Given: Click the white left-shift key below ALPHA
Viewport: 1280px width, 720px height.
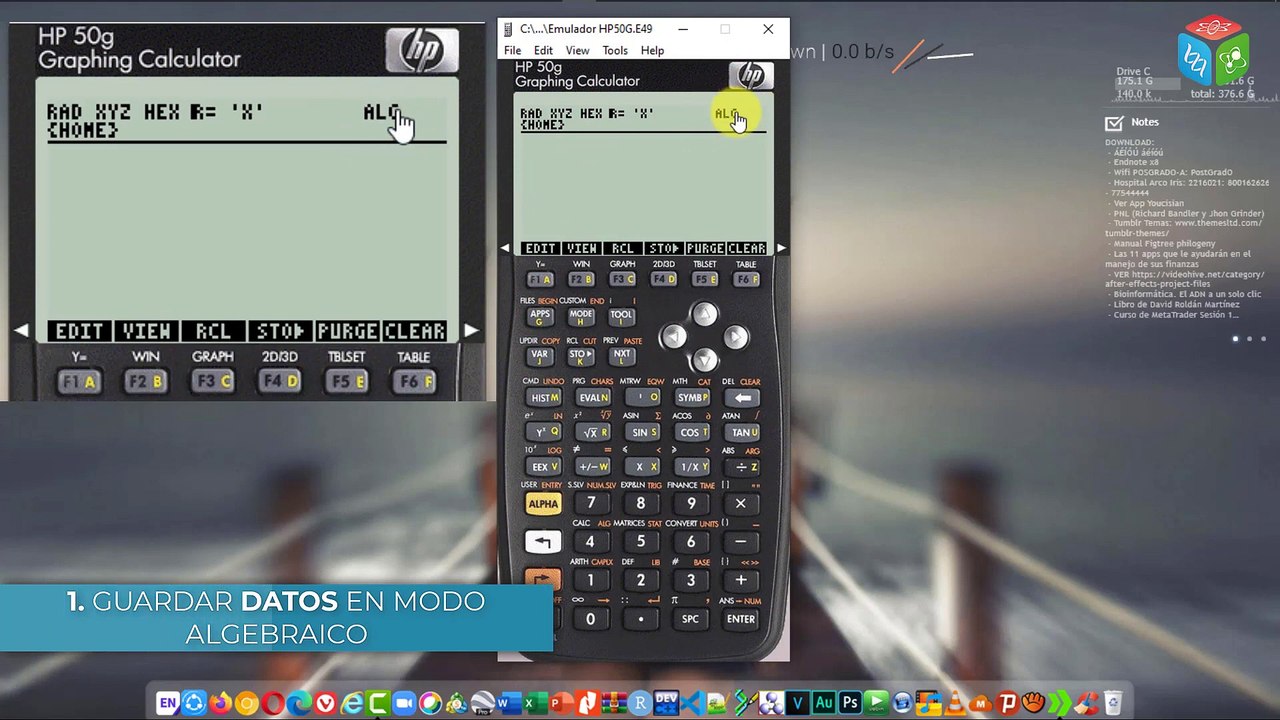Looking at the screenshot, I should pyautogui.click(x=543, y=542).
